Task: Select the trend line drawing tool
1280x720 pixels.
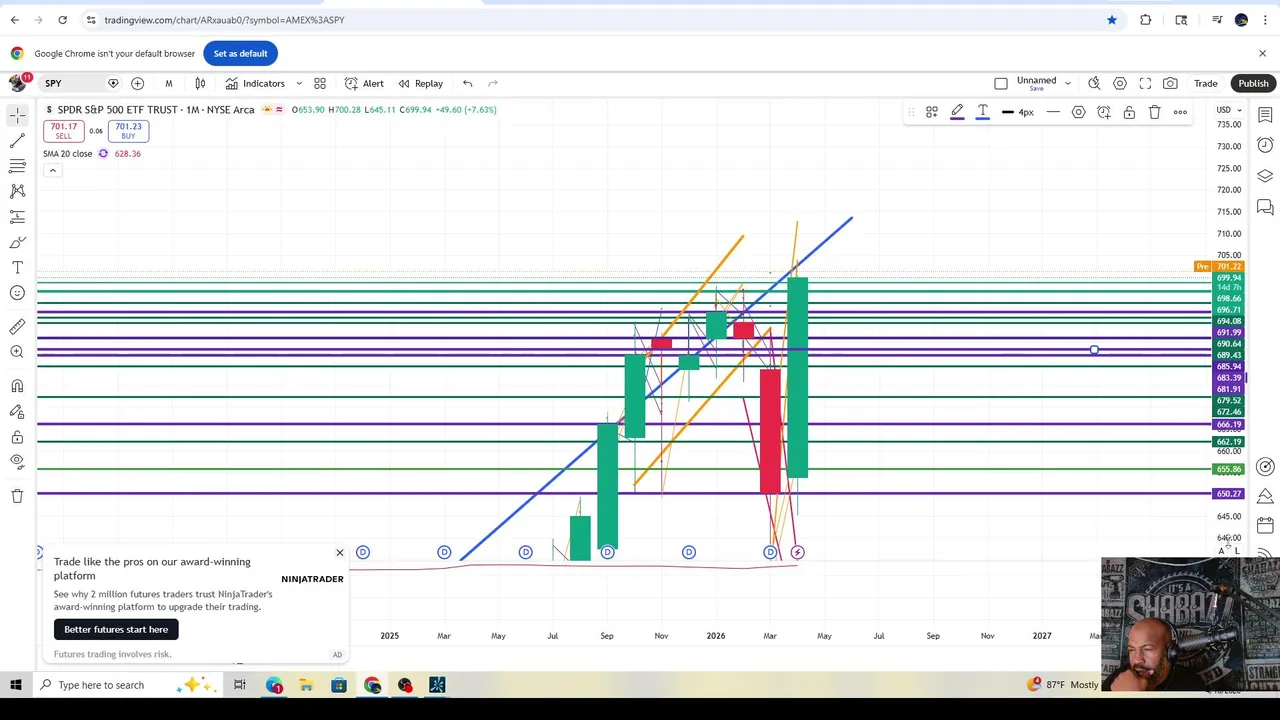Action: point(17,141)
